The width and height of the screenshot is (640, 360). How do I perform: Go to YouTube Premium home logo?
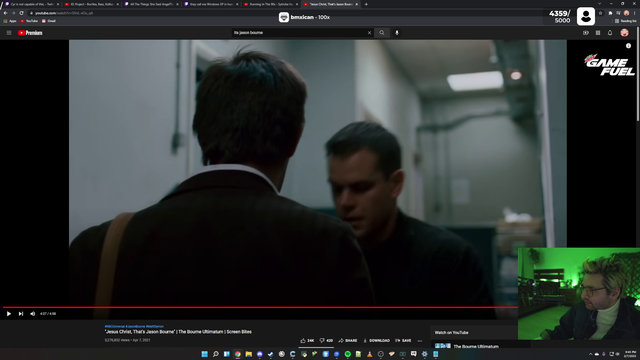click(30, 33)
